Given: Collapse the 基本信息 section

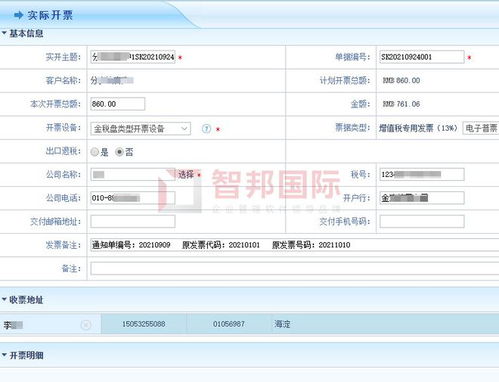Looking at the screenshot, I should 4,33.
